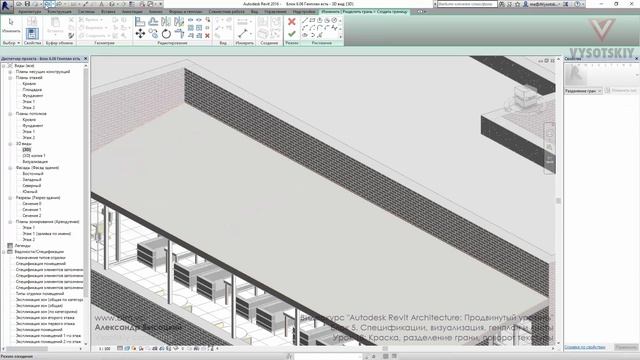Select the Визуализация 3D view
This screenshot has height=360, width=640.
pos(35,162)
